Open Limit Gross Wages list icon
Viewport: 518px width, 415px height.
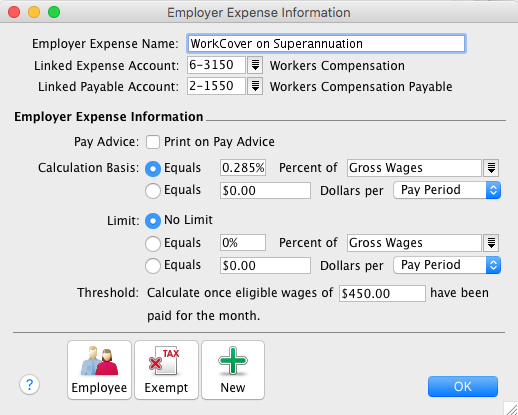pos(491,243)
